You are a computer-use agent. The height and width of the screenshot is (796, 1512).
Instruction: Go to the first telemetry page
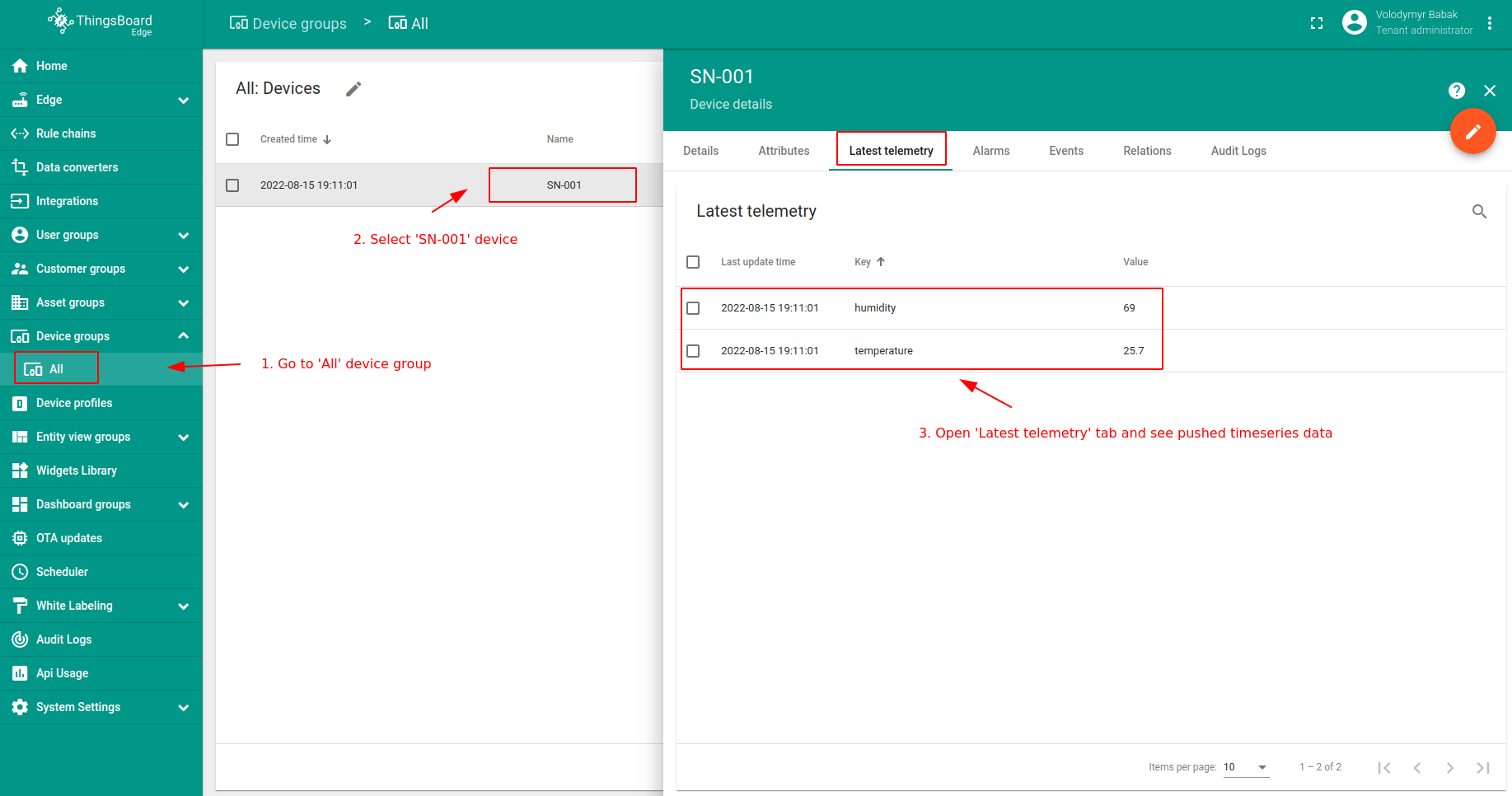point(1384,768)
